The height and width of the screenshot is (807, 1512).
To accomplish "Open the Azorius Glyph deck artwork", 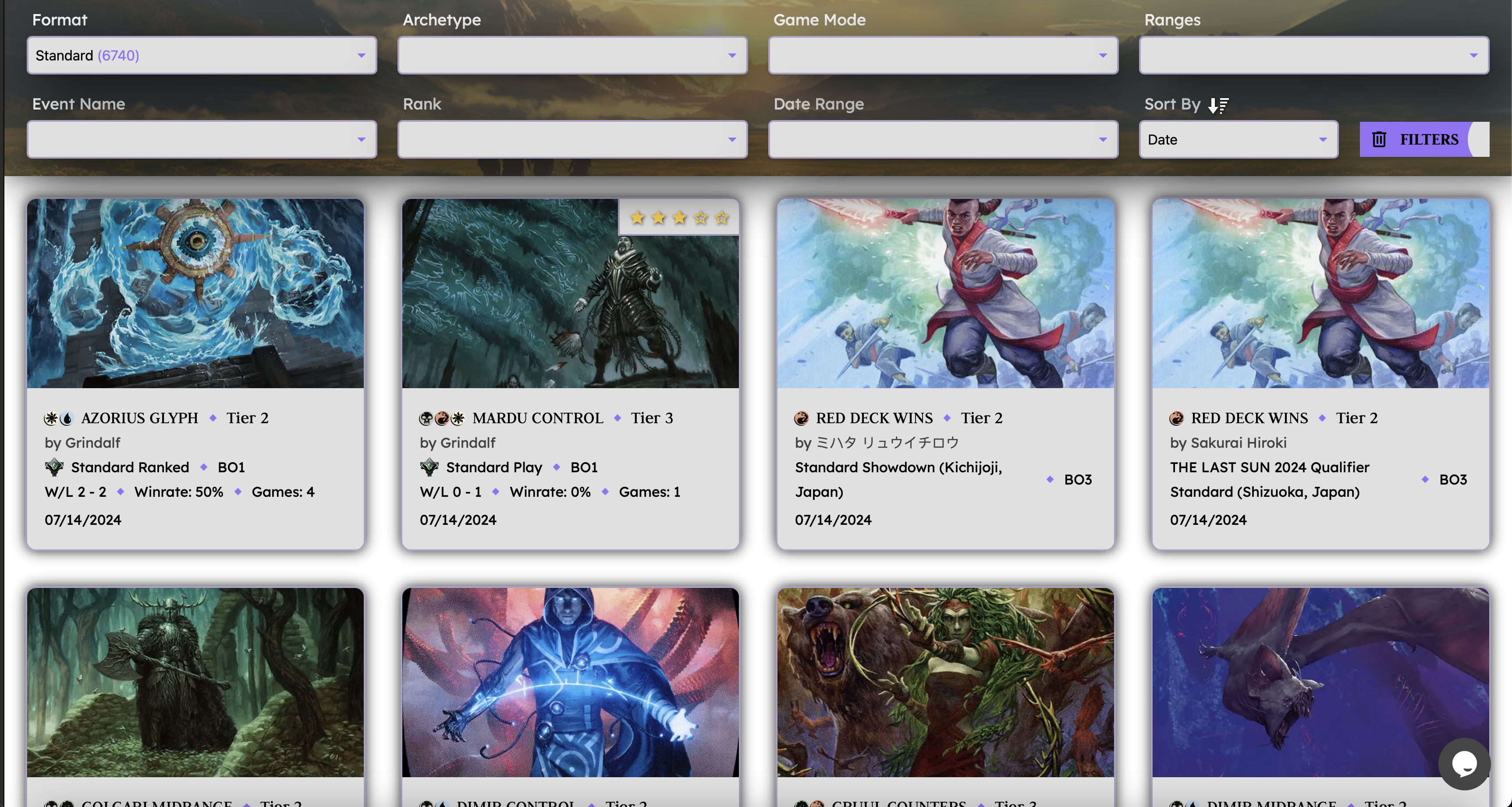I will [195, 293].
